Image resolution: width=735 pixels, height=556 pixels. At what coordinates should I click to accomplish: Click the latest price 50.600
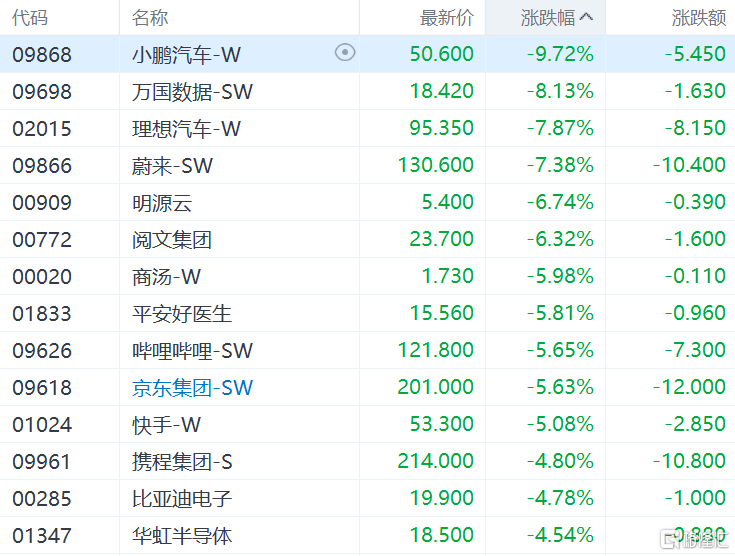pyautogui.click(x=442, y=54)
